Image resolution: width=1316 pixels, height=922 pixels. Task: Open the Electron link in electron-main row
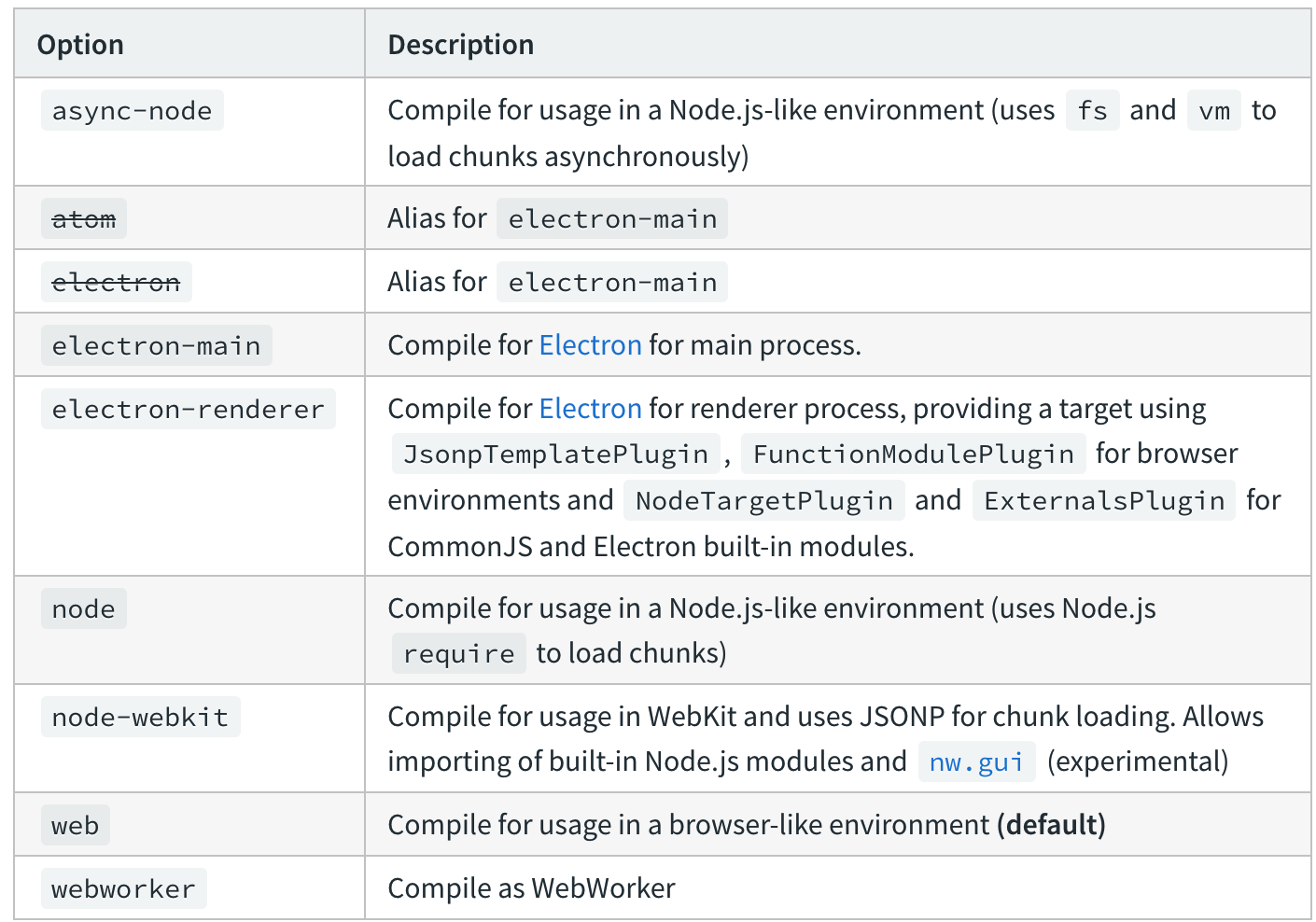[x=590, y=345]
